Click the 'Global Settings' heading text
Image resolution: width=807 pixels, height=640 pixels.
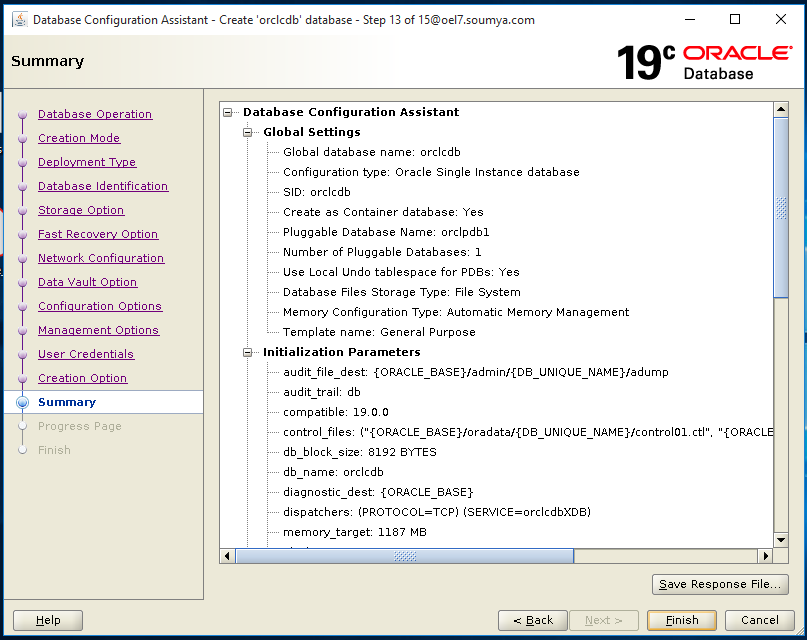pyautogui.click(x=312, y=132)
